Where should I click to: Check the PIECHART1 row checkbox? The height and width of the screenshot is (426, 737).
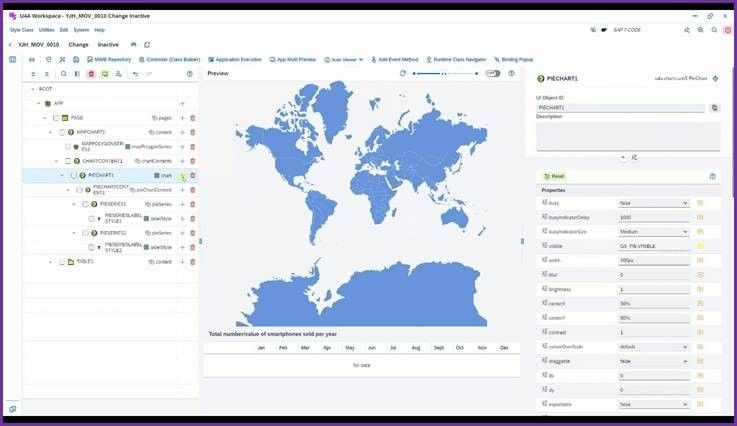[73, 175]
